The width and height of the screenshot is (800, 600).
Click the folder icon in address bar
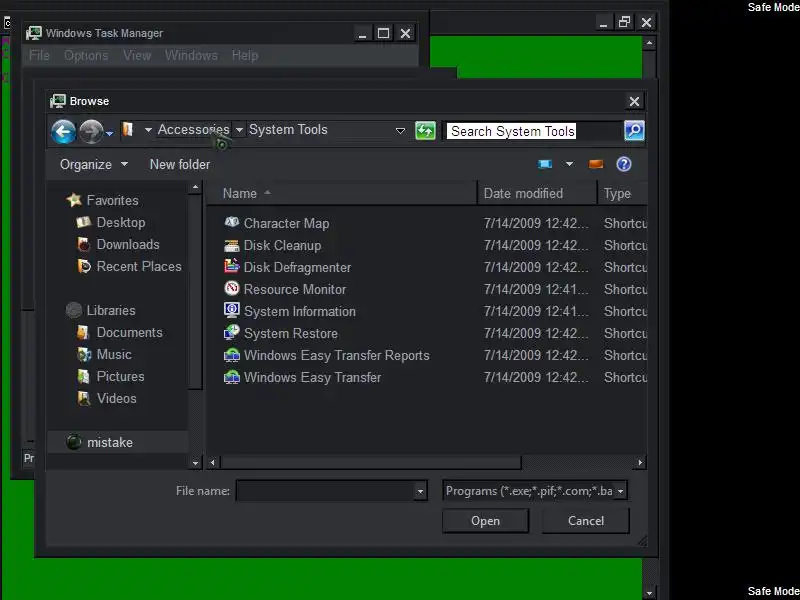pos(128,130)
